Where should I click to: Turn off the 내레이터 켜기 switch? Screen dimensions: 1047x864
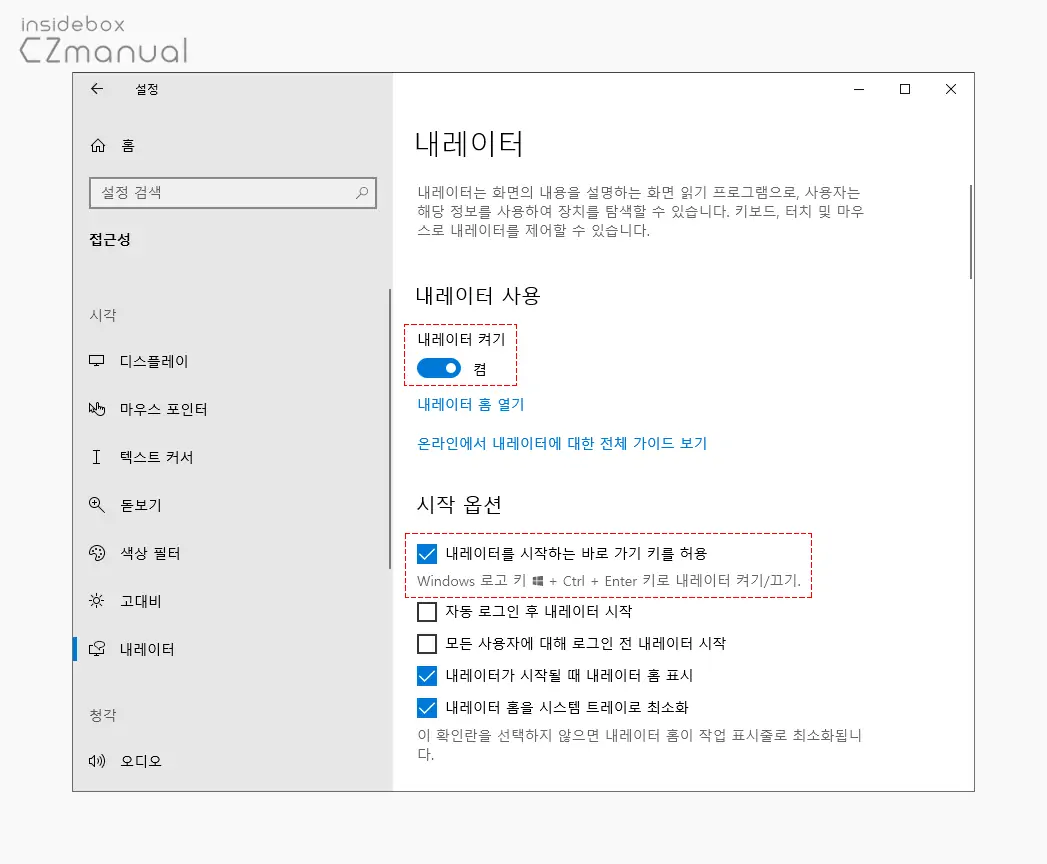[x=439, y=369]
